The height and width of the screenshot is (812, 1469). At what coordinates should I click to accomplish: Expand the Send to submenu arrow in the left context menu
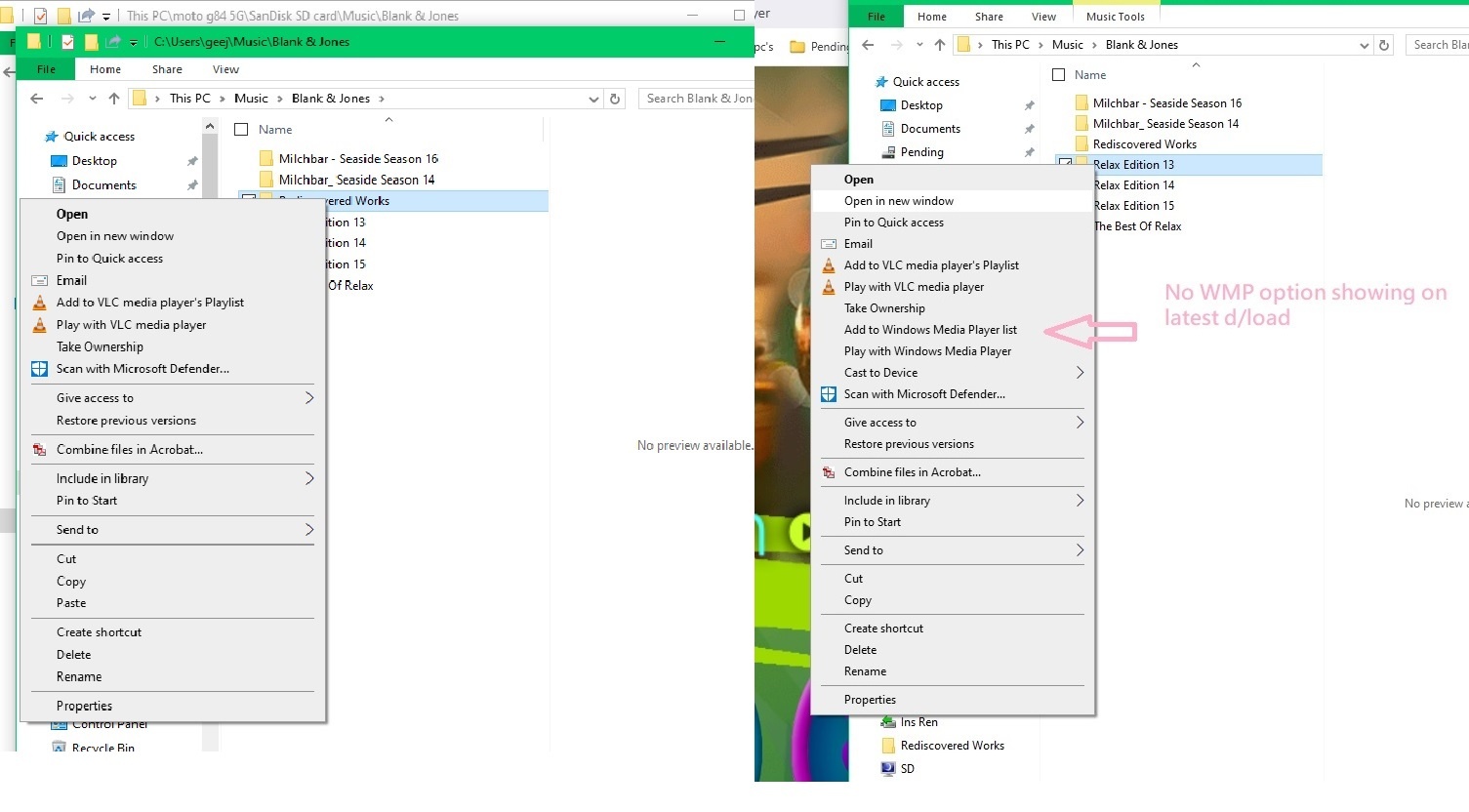[x=309, y=530]
